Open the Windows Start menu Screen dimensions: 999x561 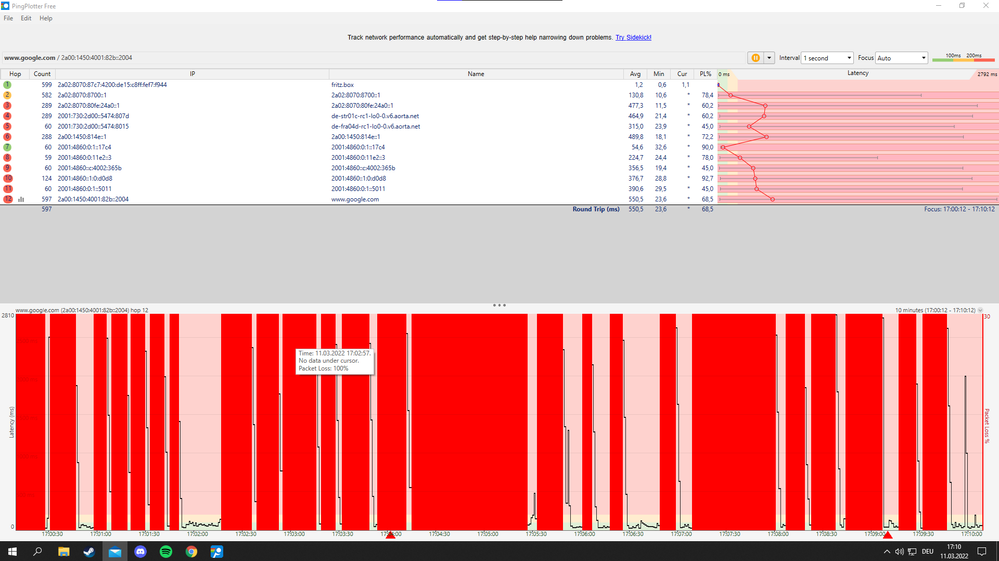[12, 551]
